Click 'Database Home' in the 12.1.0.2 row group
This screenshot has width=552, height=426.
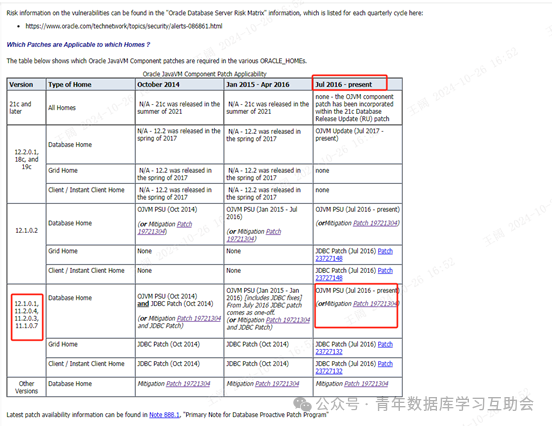point(70,223)
